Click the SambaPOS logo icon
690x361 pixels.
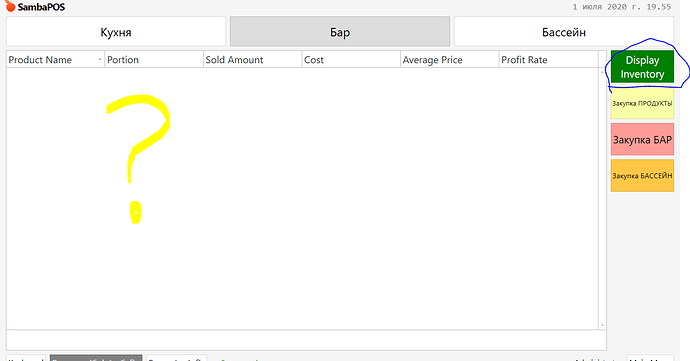[10, 6]
